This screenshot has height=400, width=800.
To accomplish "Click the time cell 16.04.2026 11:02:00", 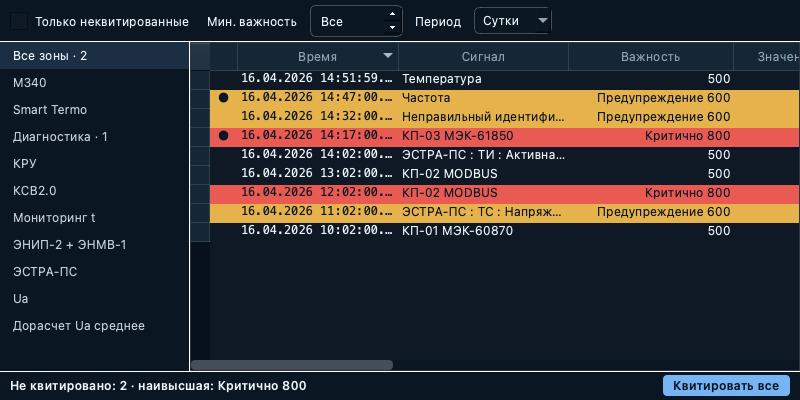I will point(317,212).
